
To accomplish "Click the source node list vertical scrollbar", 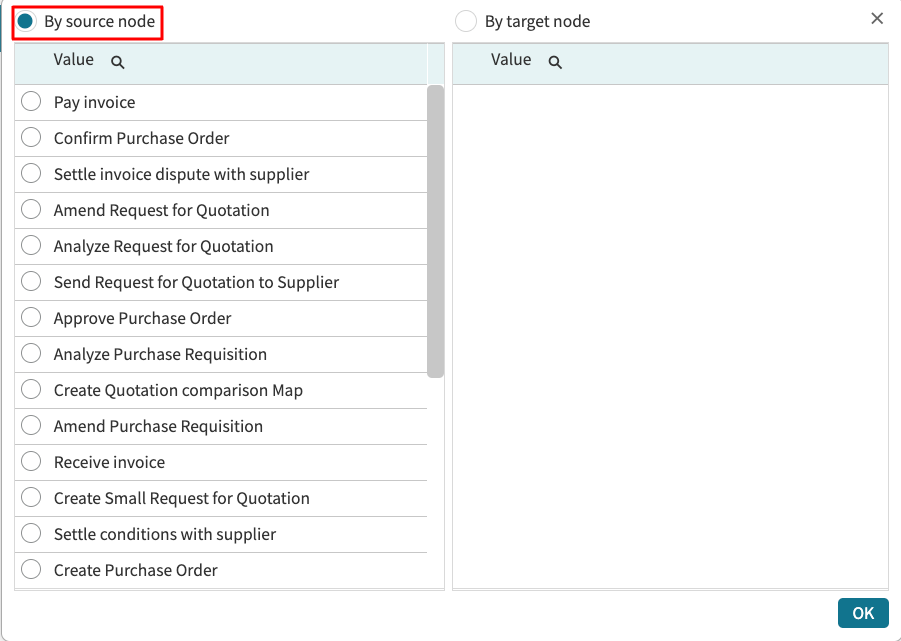I will pyautogui.click(x=435, y=231).
